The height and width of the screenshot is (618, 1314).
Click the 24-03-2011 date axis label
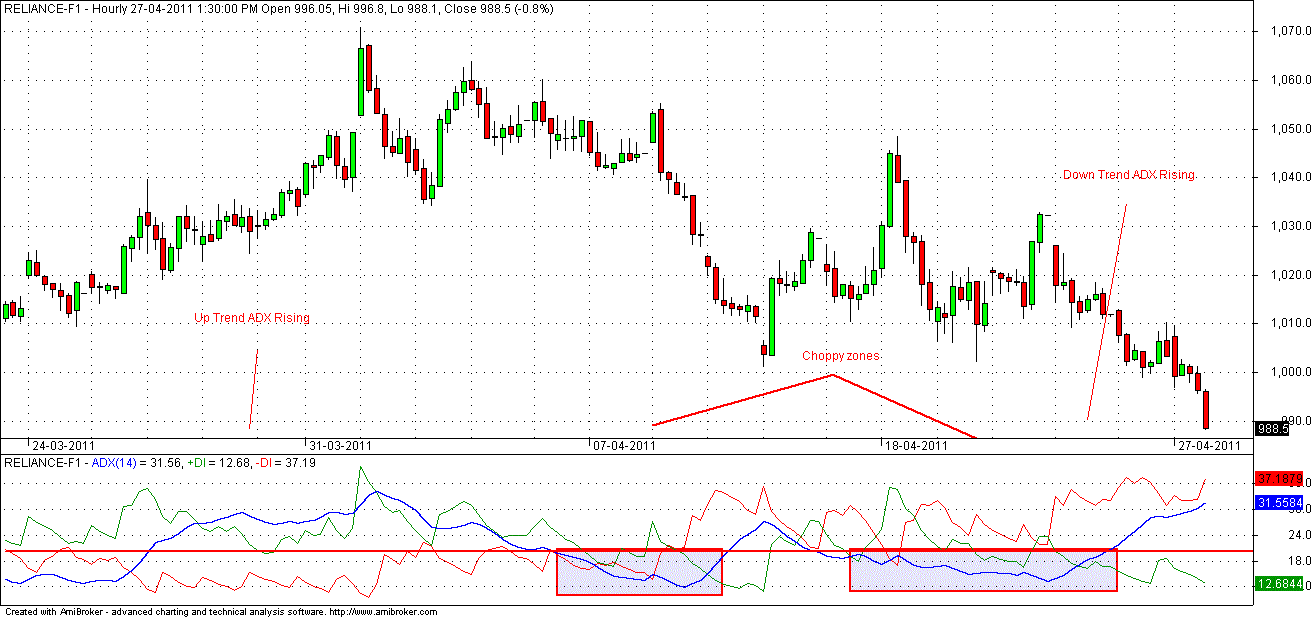63,446
